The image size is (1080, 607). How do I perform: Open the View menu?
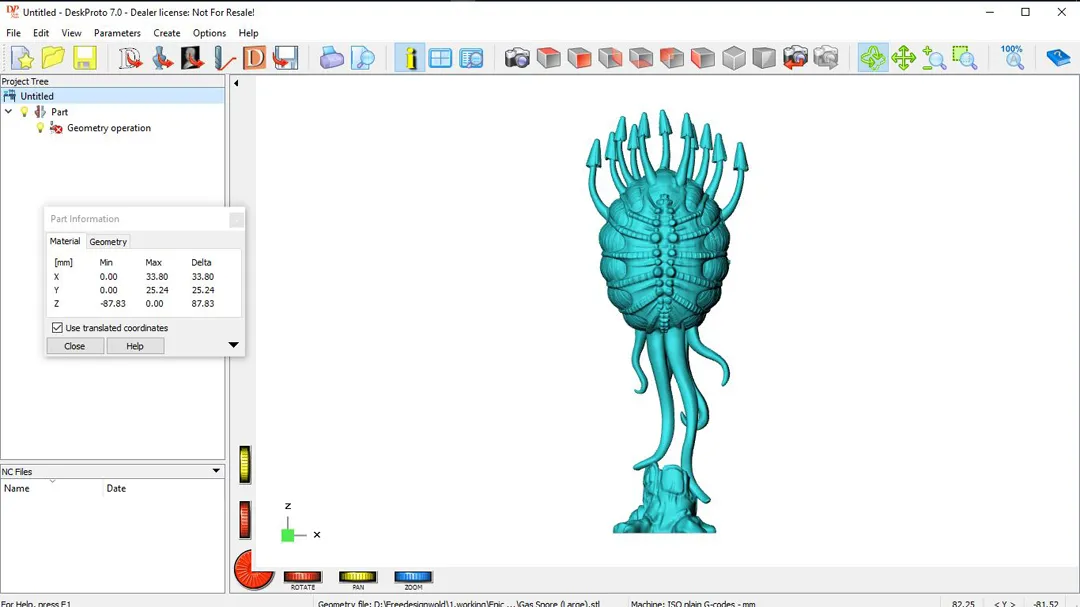pyautogui.click(x=71, y=33)
